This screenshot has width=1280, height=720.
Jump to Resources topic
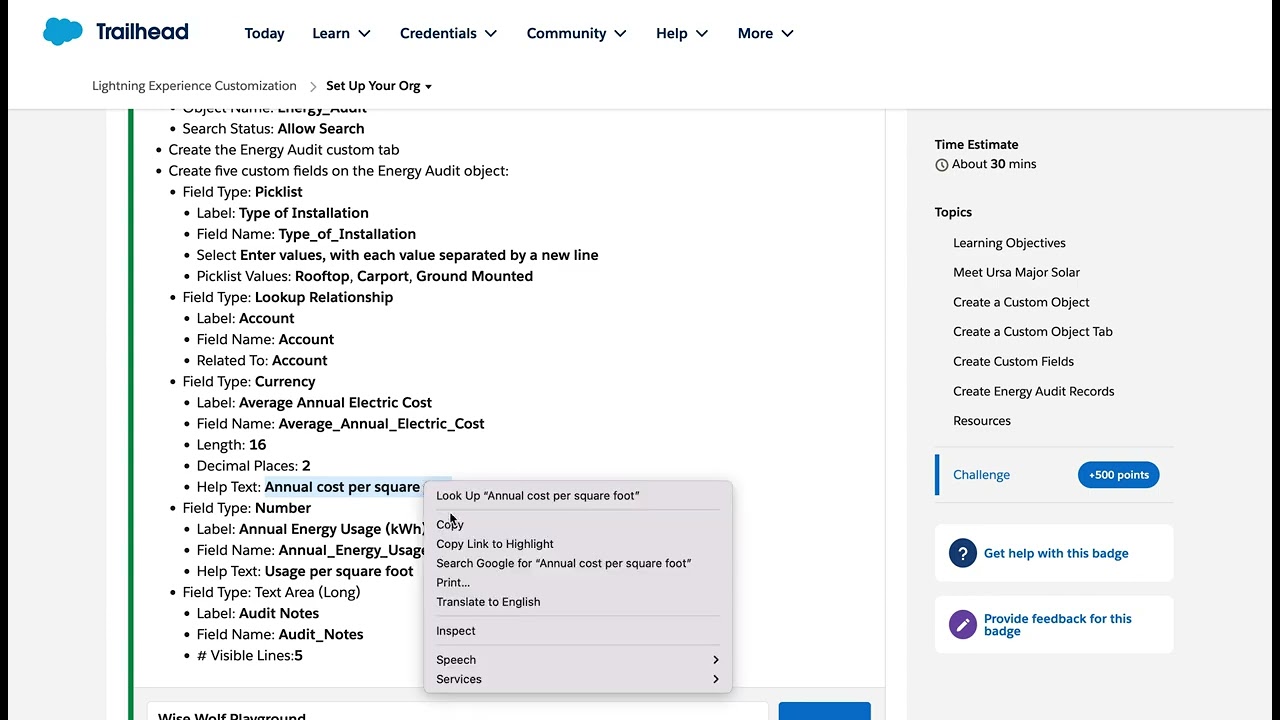(x=982, y=421)
